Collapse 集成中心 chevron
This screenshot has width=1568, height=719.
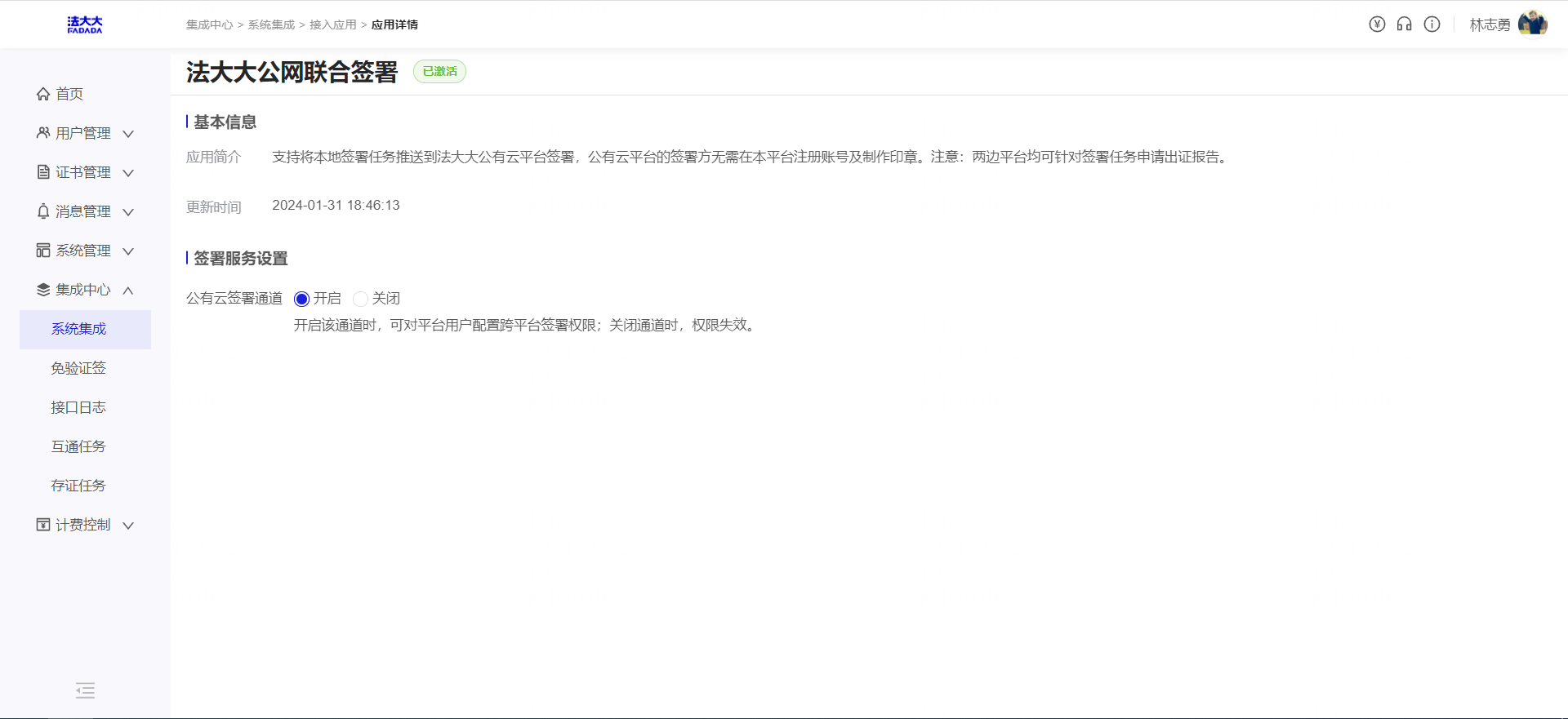(128, 291)
